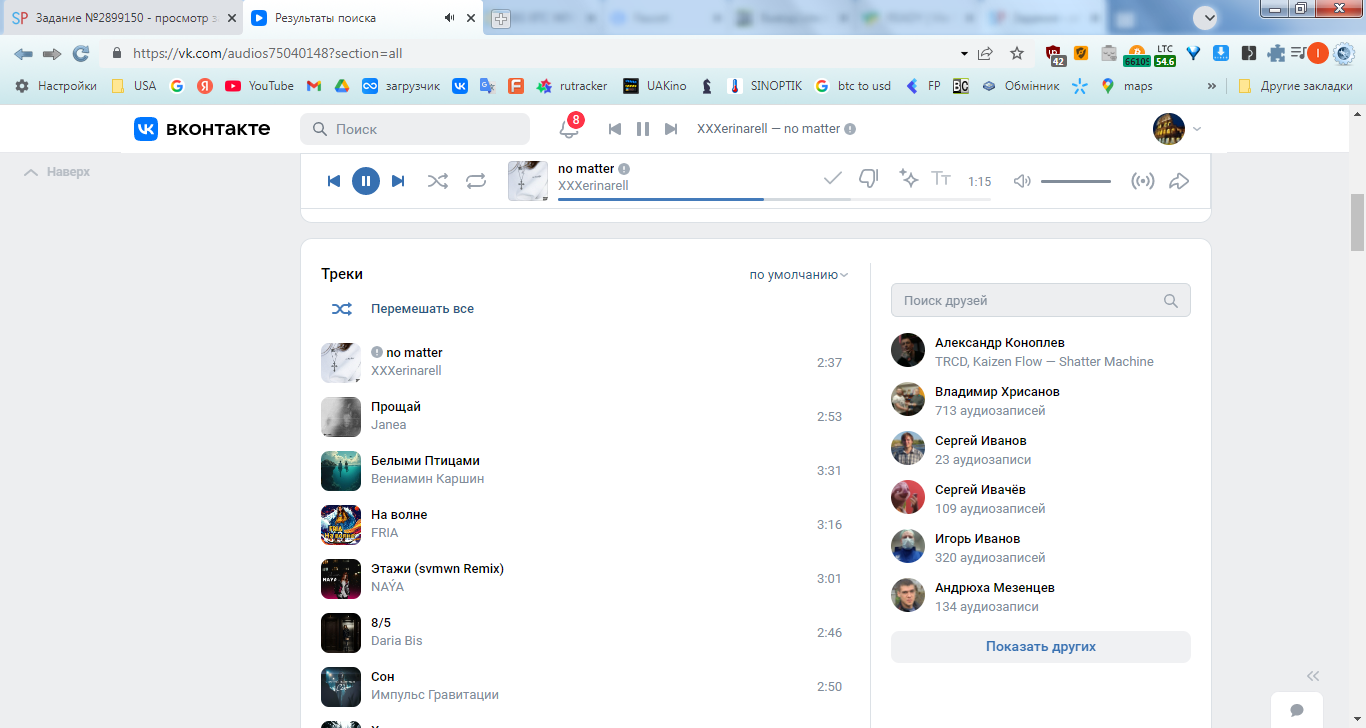Open the chat bubble widget
1366x728 pixels.
point(1297,710)
